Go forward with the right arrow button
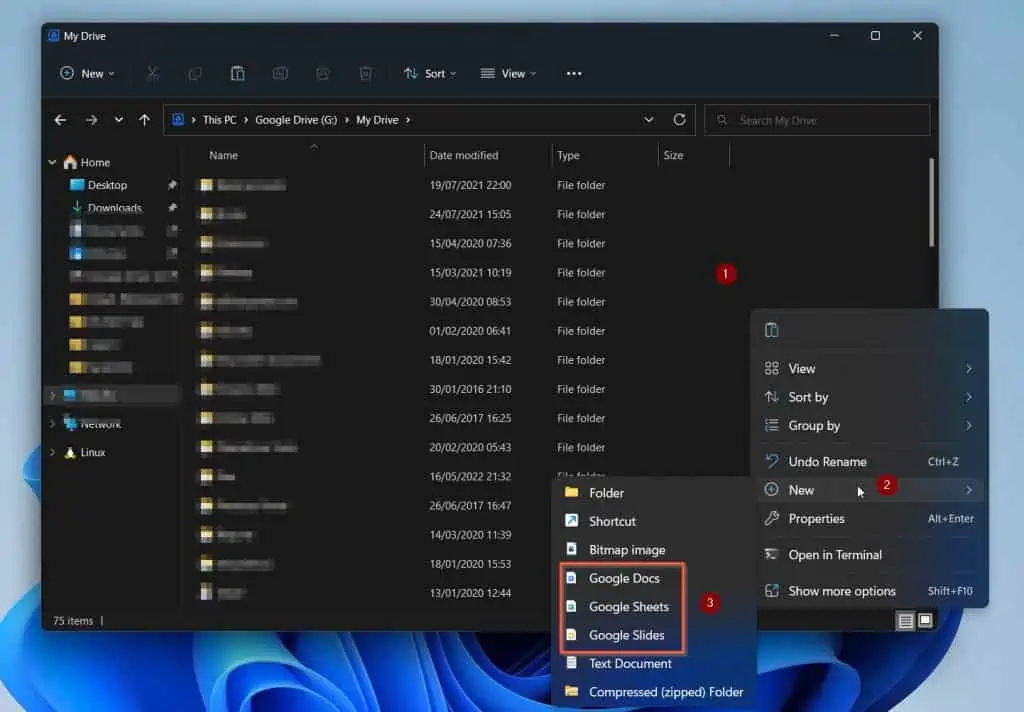This screenshot has width=1024, height=712. pos(91,120)
